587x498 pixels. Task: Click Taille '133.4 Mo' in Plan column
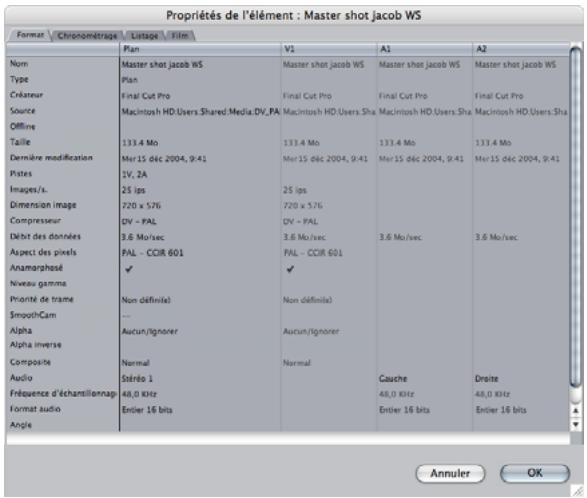140,143
